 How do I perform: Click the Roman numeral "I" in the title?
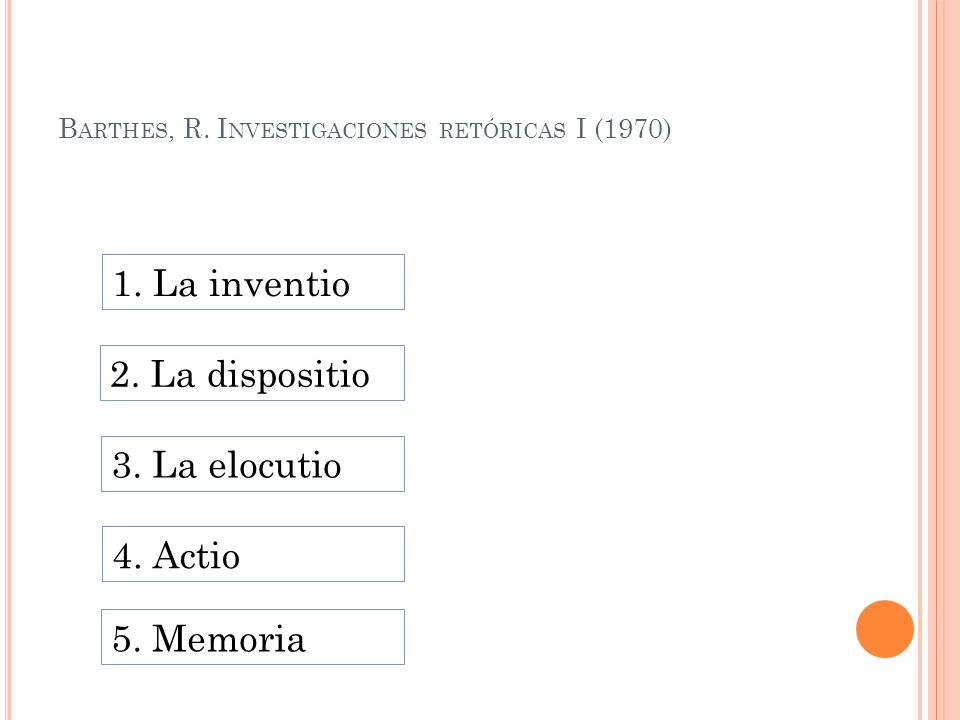tap(580, 129)
